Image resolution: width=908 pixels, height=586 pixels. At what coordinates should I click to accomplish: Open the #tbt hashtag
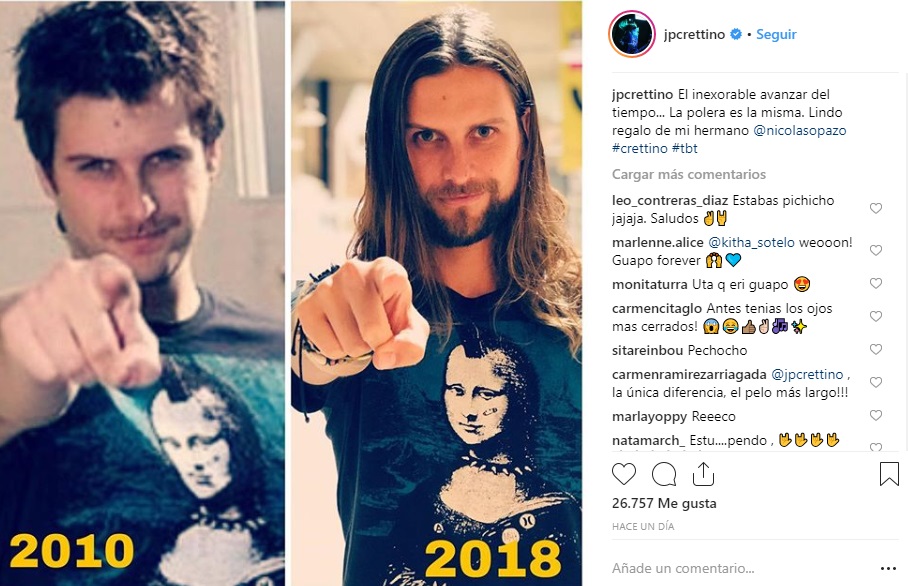coord(684,148)
